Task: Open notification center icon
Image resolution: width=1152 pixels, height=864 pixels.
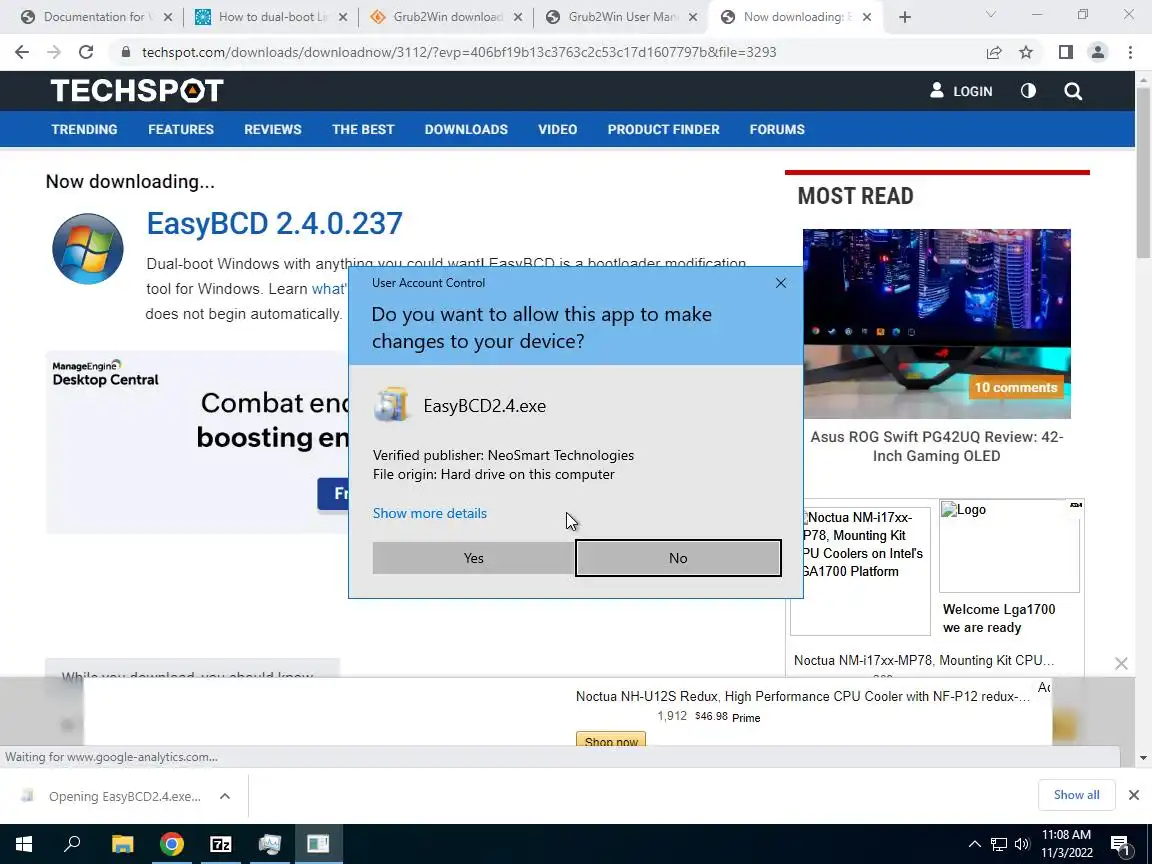Action: (x=1120, y=844)
